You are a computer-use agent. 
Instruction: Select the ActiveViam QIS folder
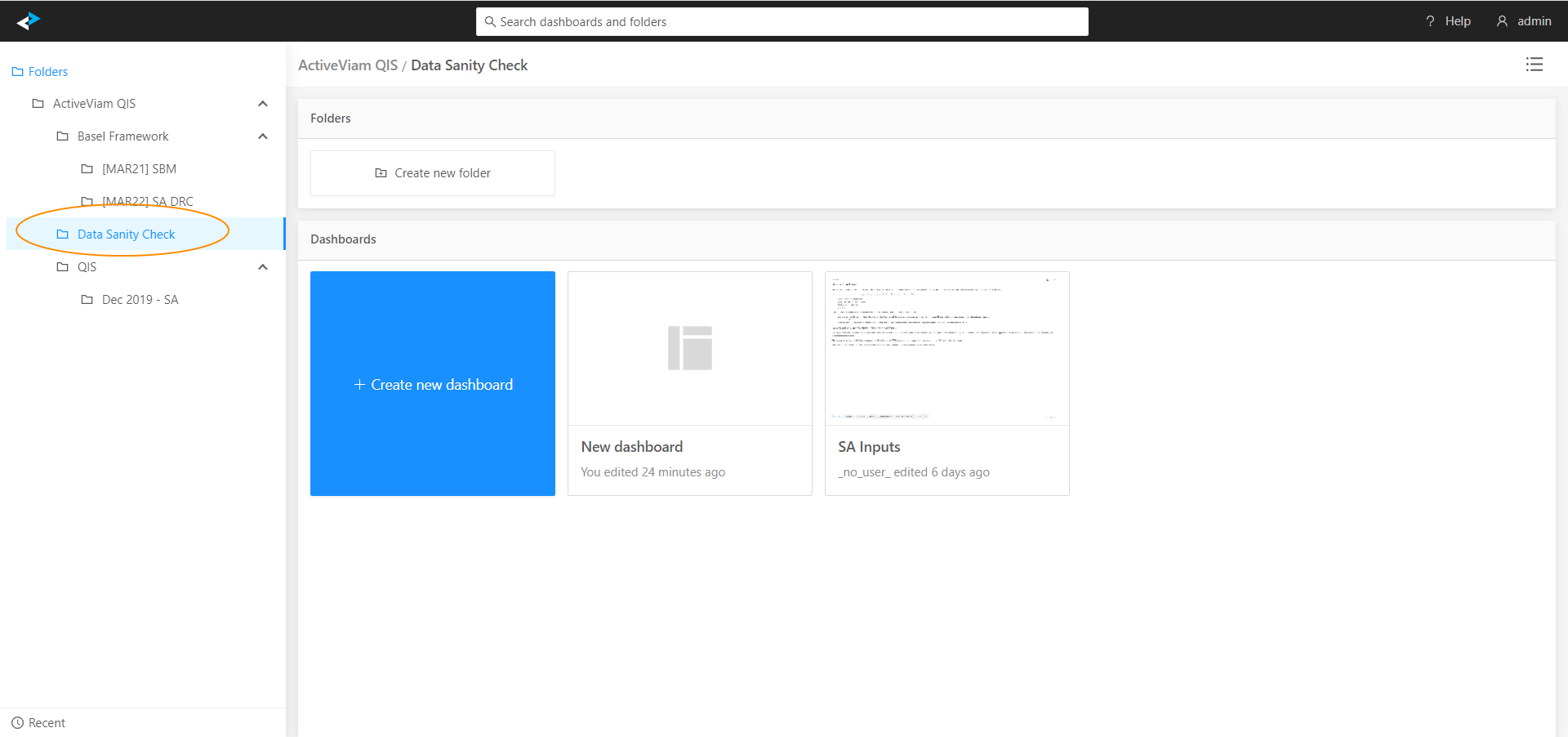pos(94,104)
